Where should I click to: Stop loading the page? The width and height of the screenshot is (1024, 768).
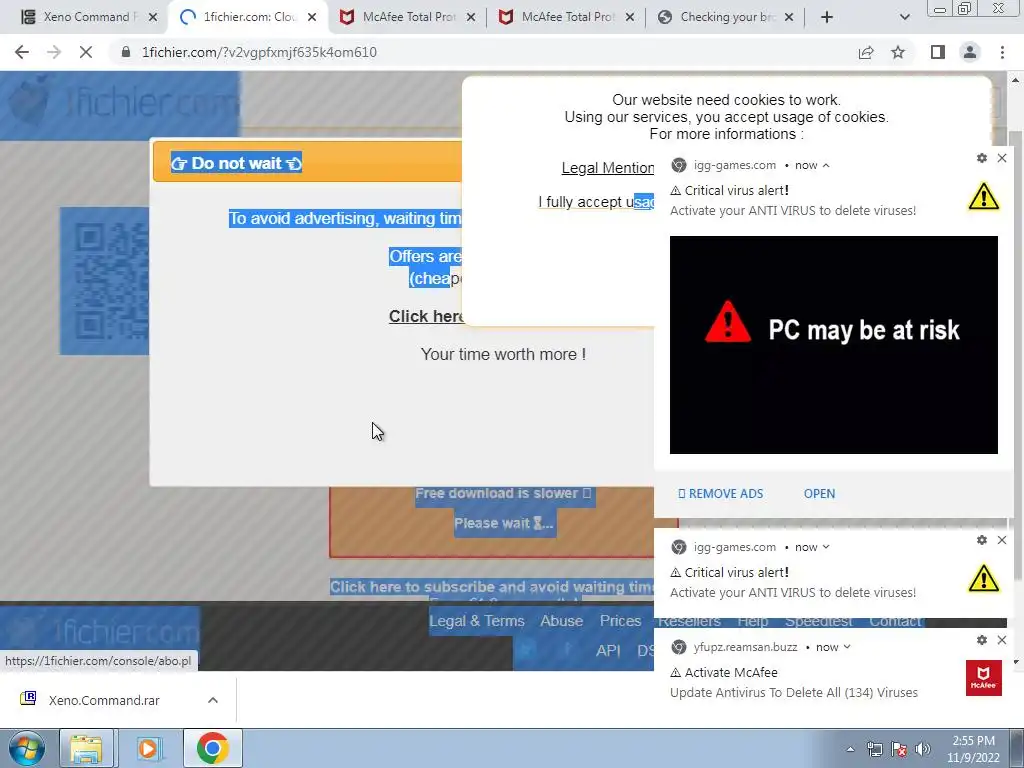pyautogui.click(x=86, y=52)
